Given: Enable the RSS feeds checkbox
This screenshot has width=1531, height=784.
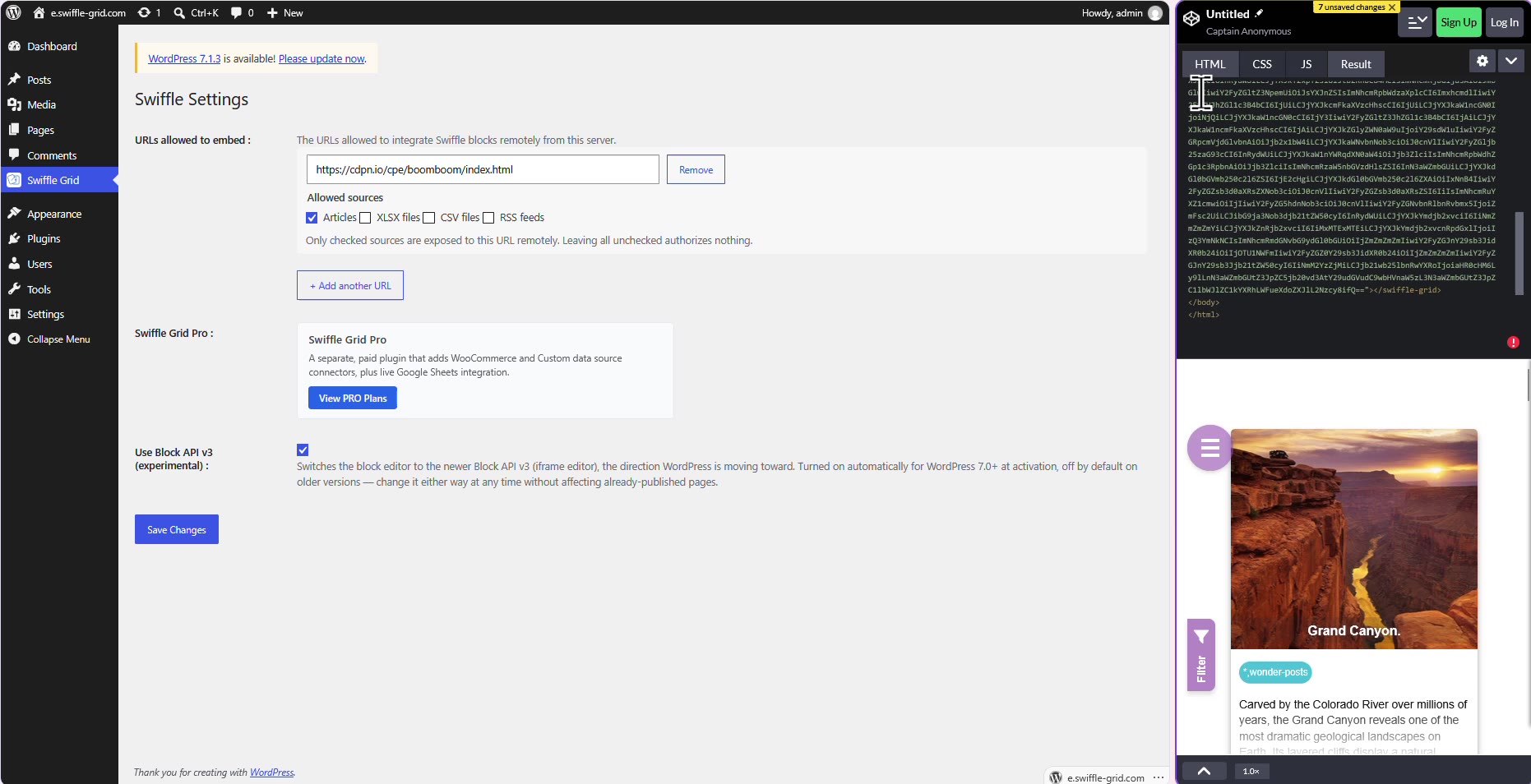Looking at the screenshot, I should [x=488, y=218].
